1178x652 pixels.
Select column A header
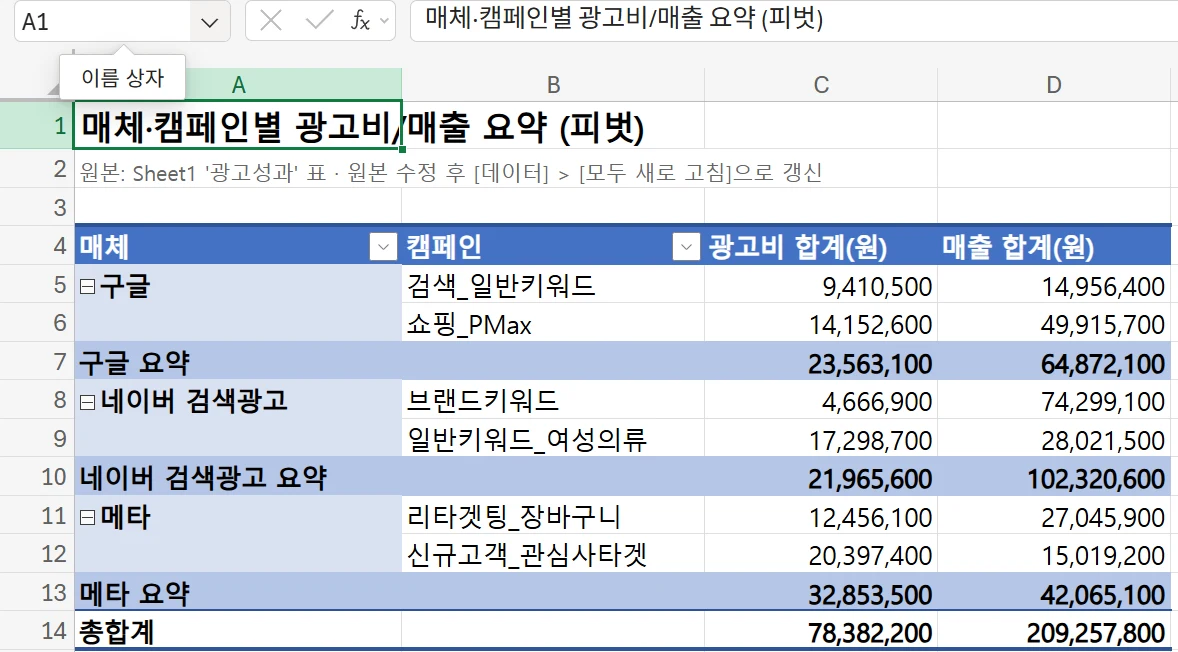click(238, 85)
